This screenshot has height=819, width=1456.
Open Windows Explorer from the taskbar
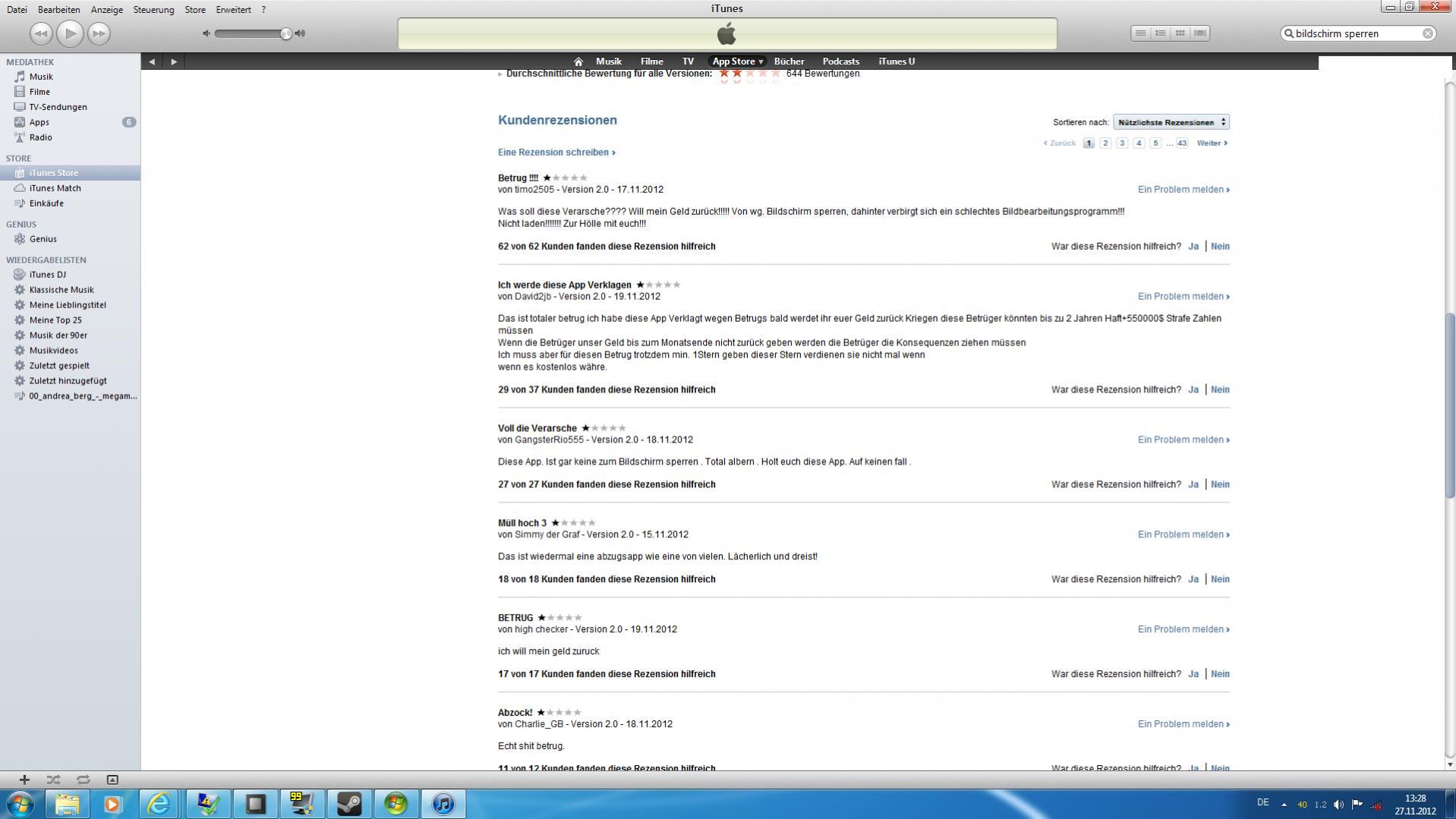[67, 804]
